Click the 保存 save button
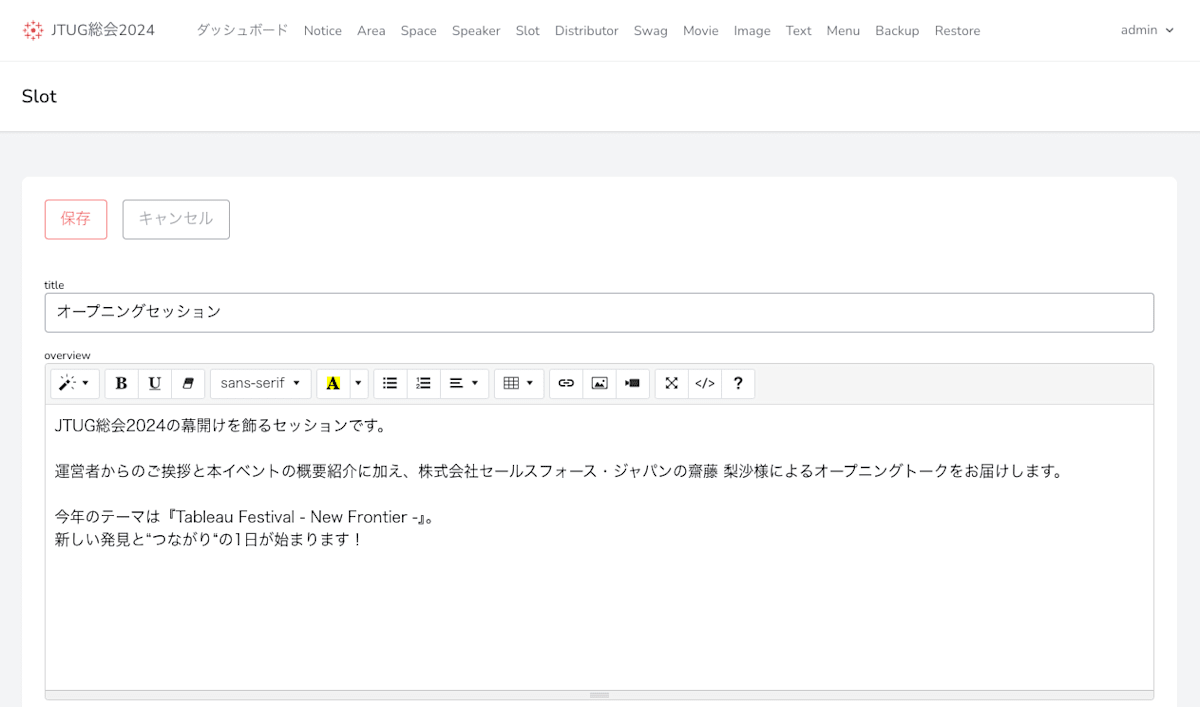This screenshot has height=707, width=1200. tap(76, 219)
